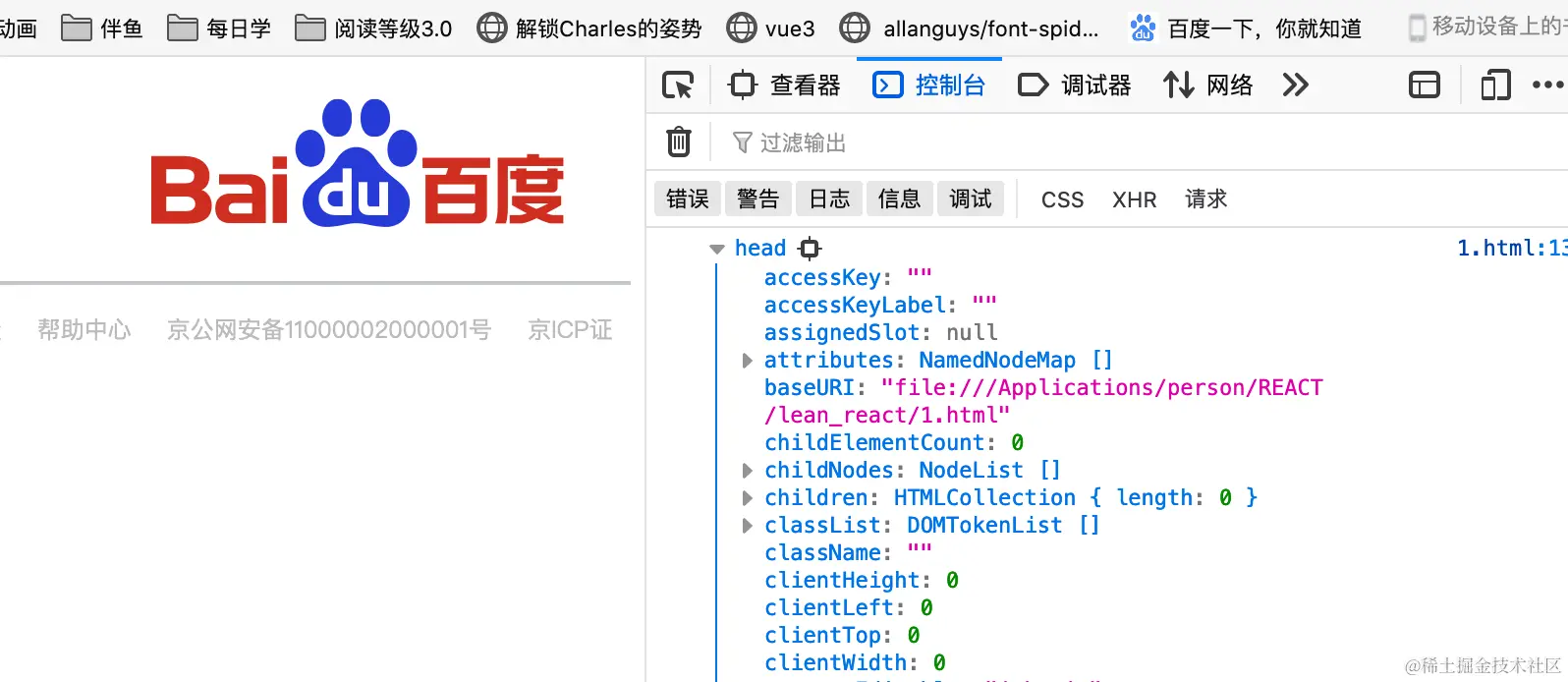Open the 京ICP证 footer link
Viewport: 1568px width, 682px height.
click(570, 329)
